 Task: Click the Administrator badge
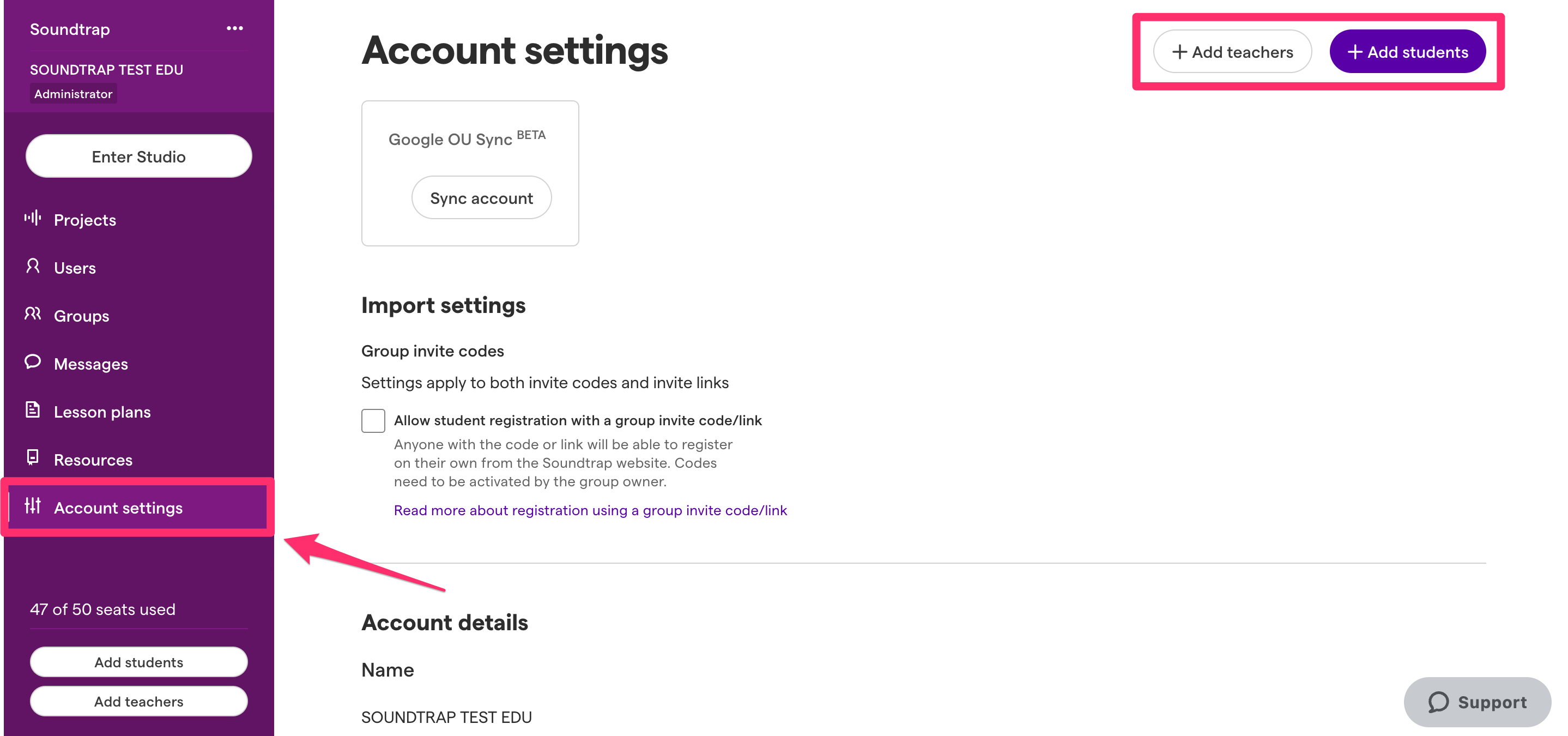pyautogui.click(x=73, y=93)
